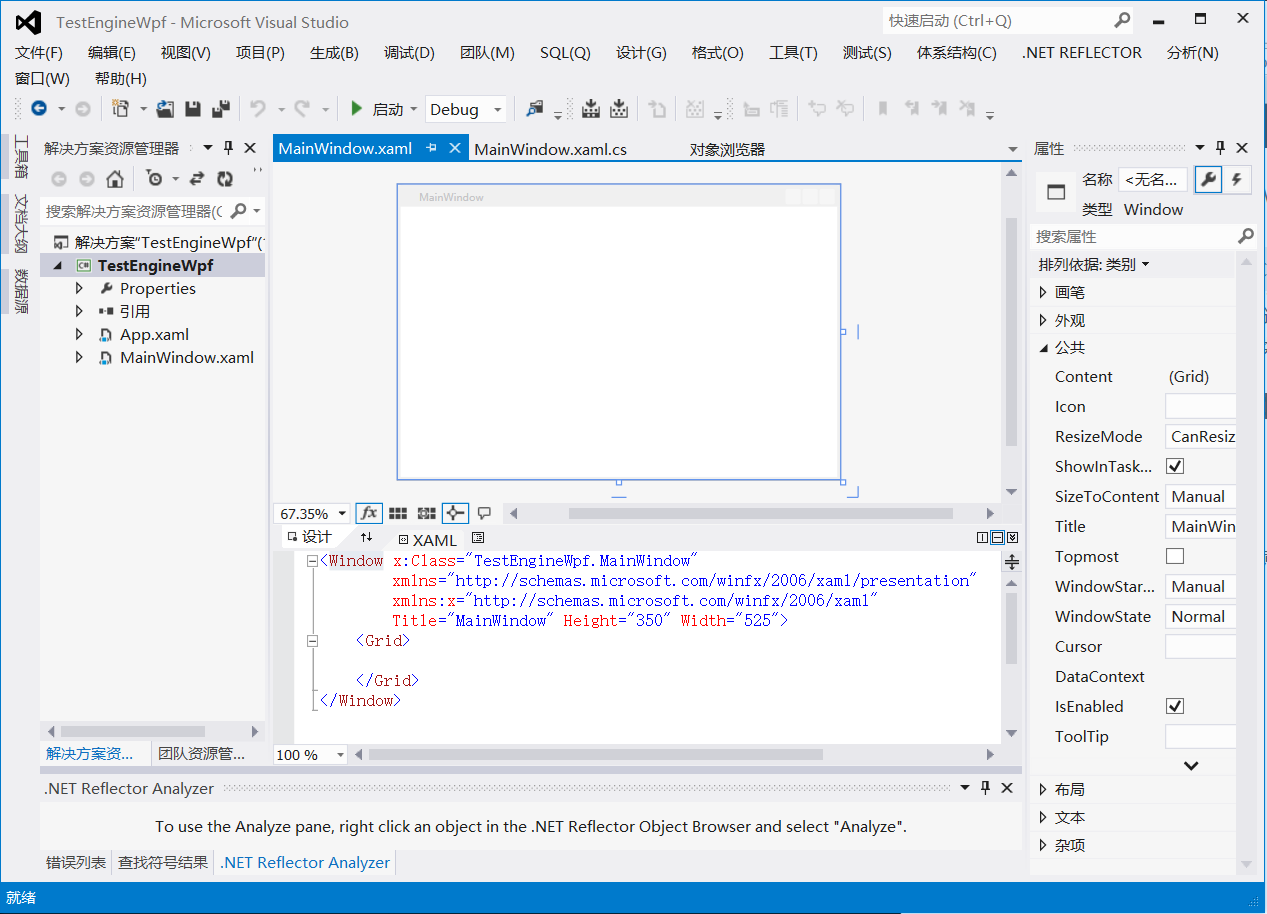This screenshot has width=1267, height=914.
Task: Switch to MainWindow.xaml.cs tab
Action: 550,149
